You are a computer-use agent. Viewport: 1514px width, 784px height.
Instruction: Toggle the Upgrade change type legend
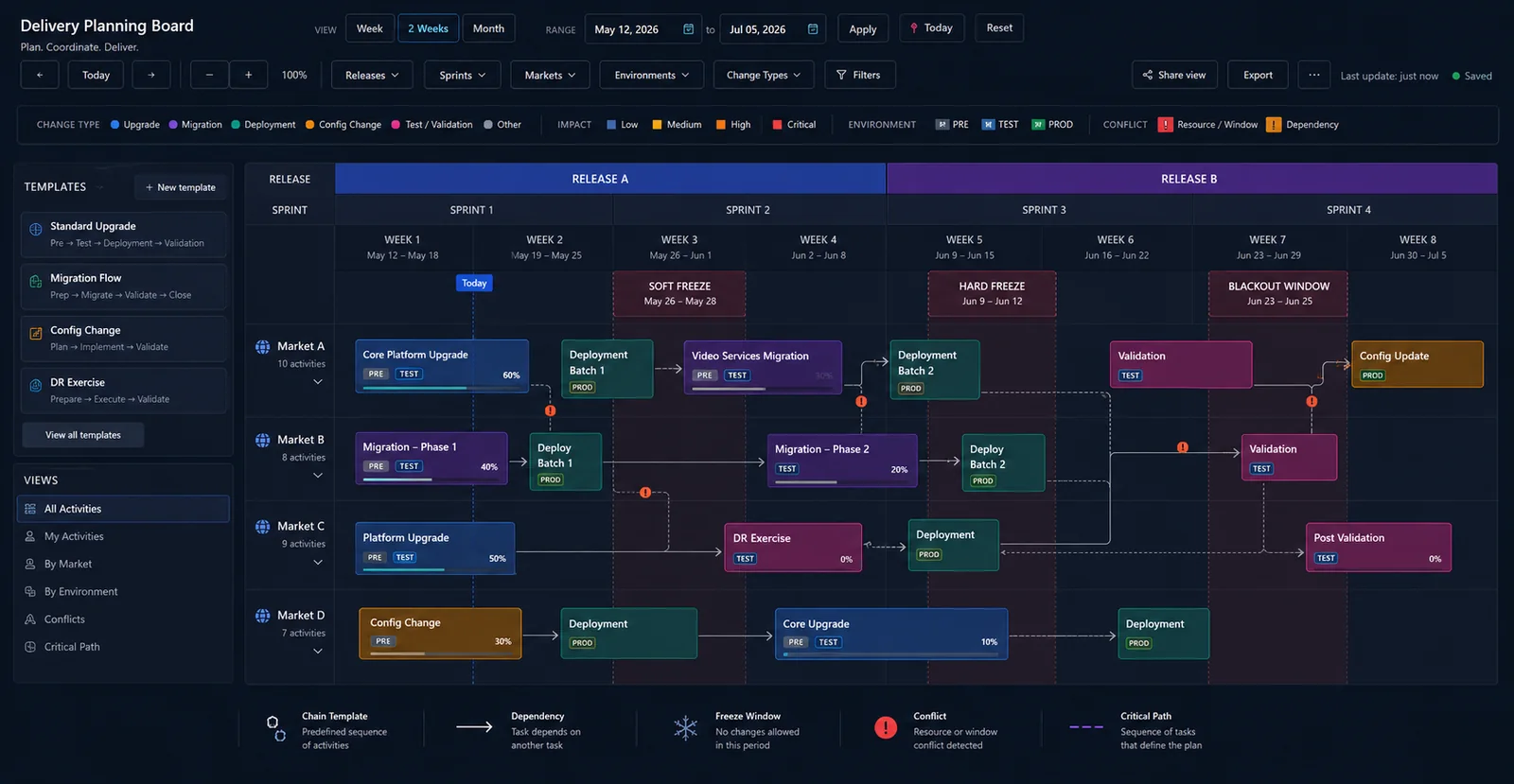coord(134,125)
